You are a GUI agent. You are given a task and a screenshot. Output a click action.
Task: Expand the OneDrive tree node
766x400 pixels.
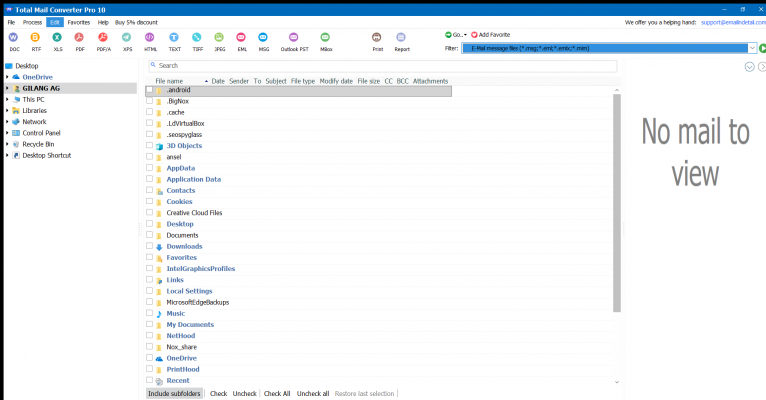coord(7,77)
